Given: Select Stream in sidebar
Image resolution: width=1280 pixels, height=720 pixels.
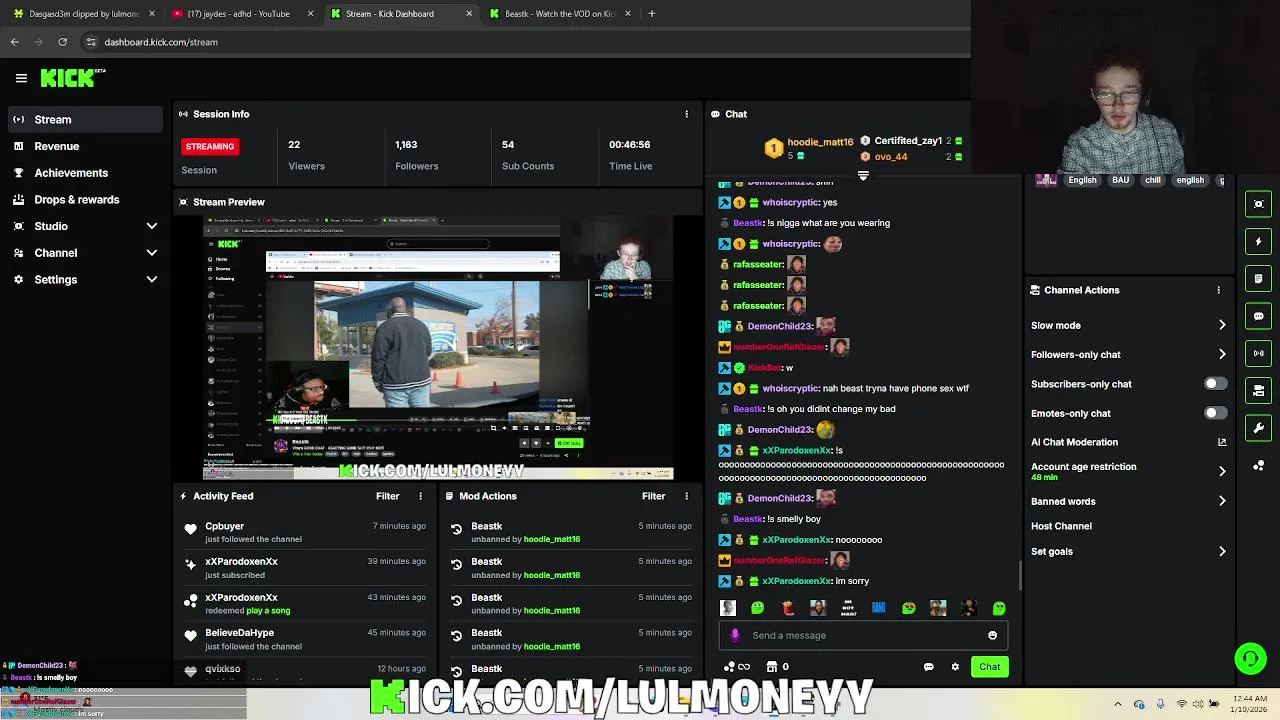Looking at the screenshot, I should coord(84,119).
